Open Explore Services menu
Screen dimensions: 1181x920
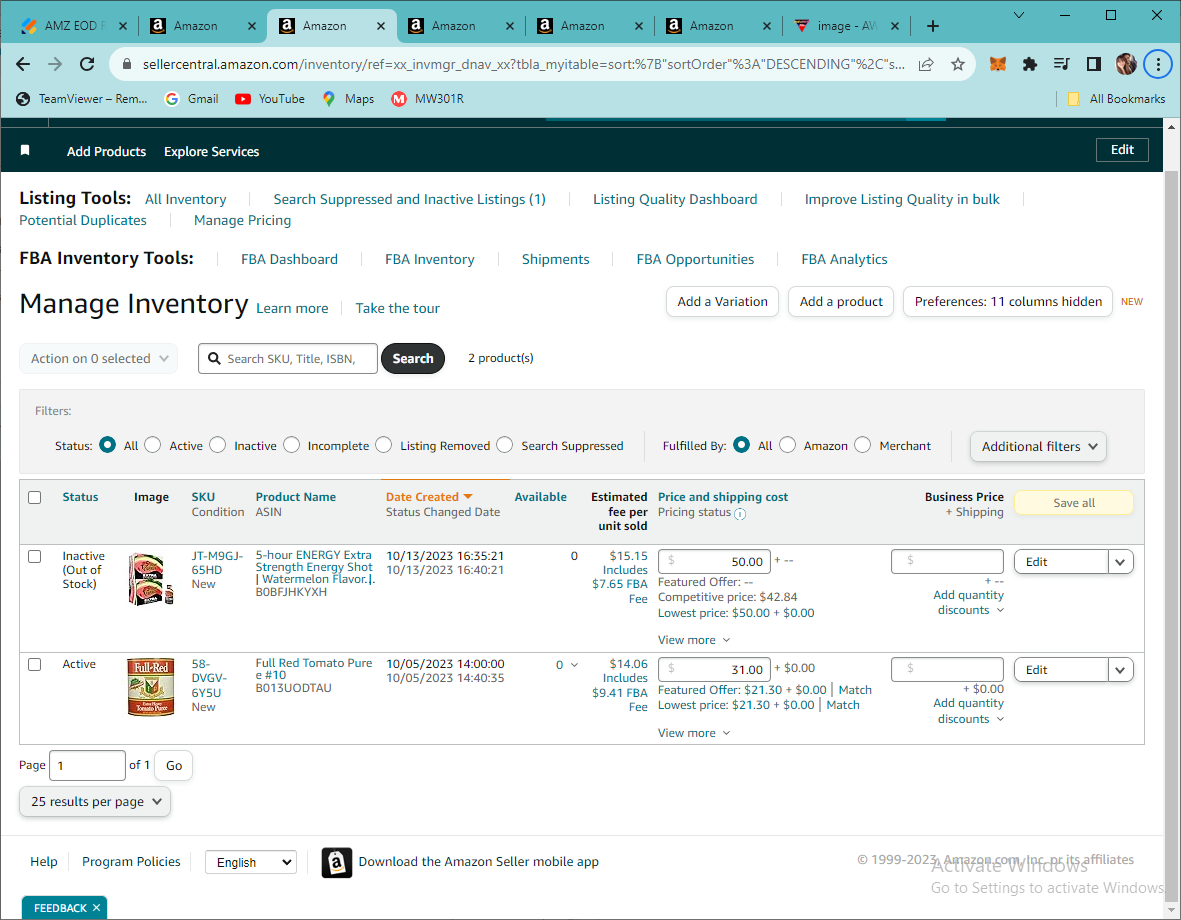pyautogui.click(x=212, y=151)
